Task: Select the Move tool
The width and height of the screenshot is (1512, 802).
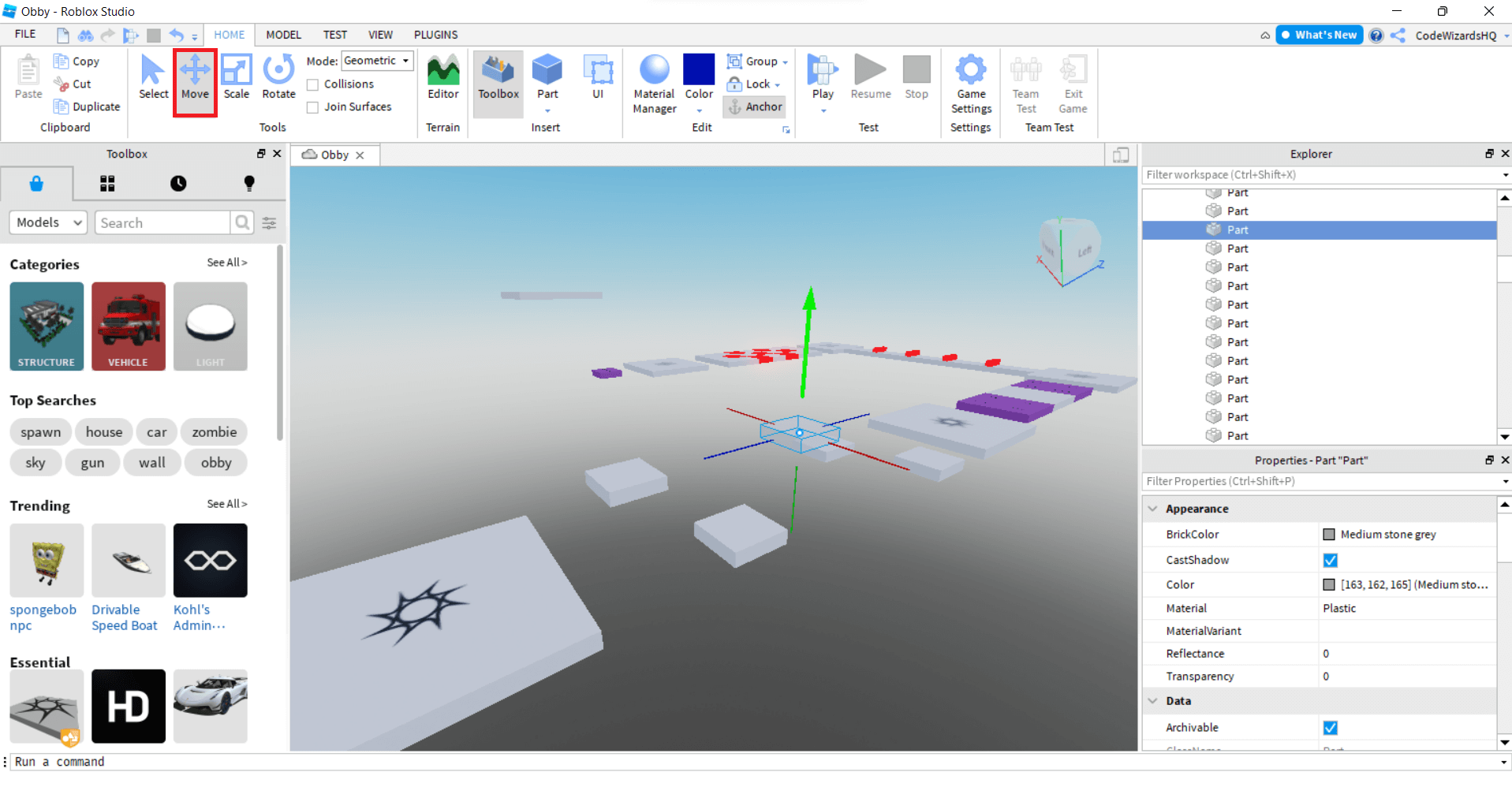Action: [x=195, y=81]
